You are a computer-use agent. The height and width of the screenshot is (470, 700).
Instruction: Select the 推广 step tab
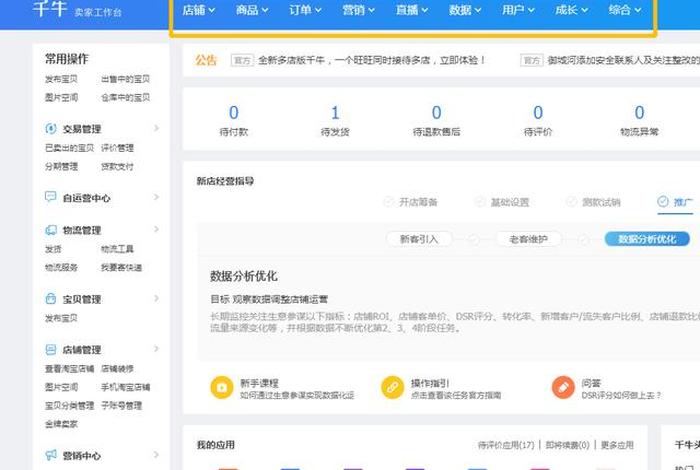[675, 202]
